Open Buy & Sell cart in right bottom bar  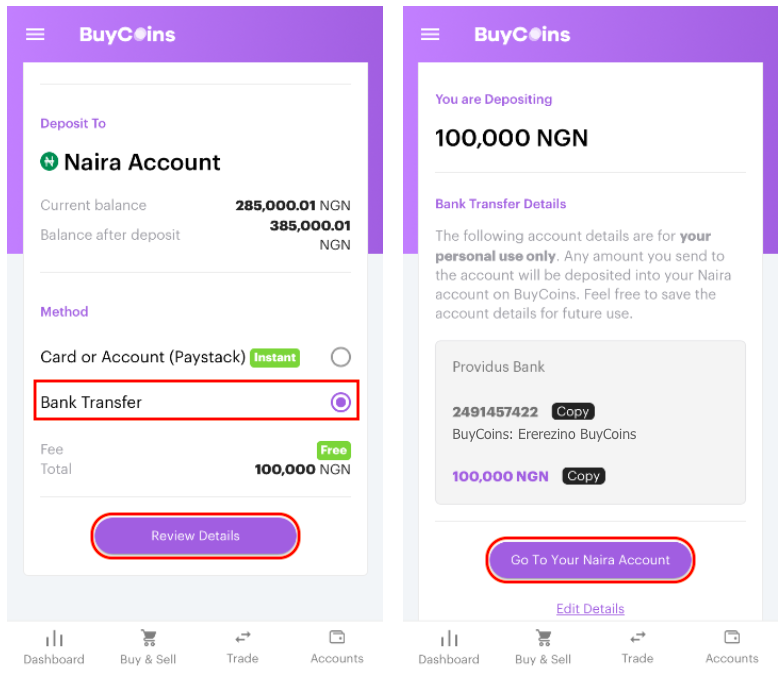[543, 638]
